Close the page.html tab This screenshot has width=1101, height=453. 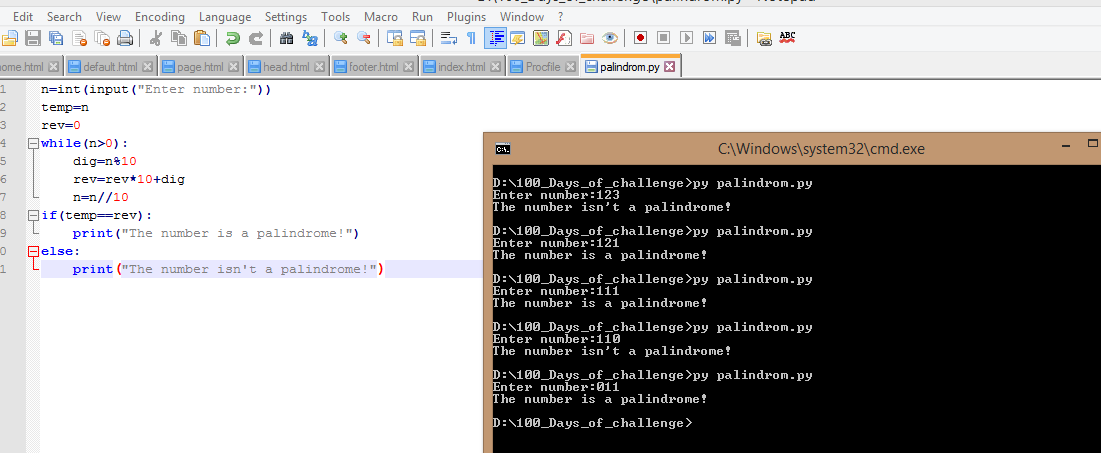coord(233,67)
